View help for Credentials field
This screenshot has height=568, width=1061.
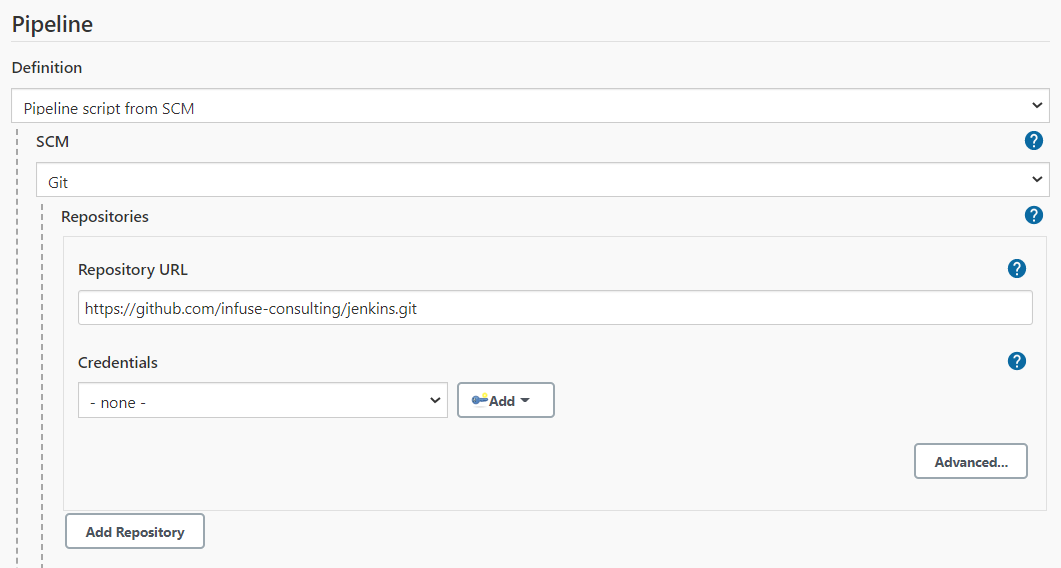point(1016,361)
